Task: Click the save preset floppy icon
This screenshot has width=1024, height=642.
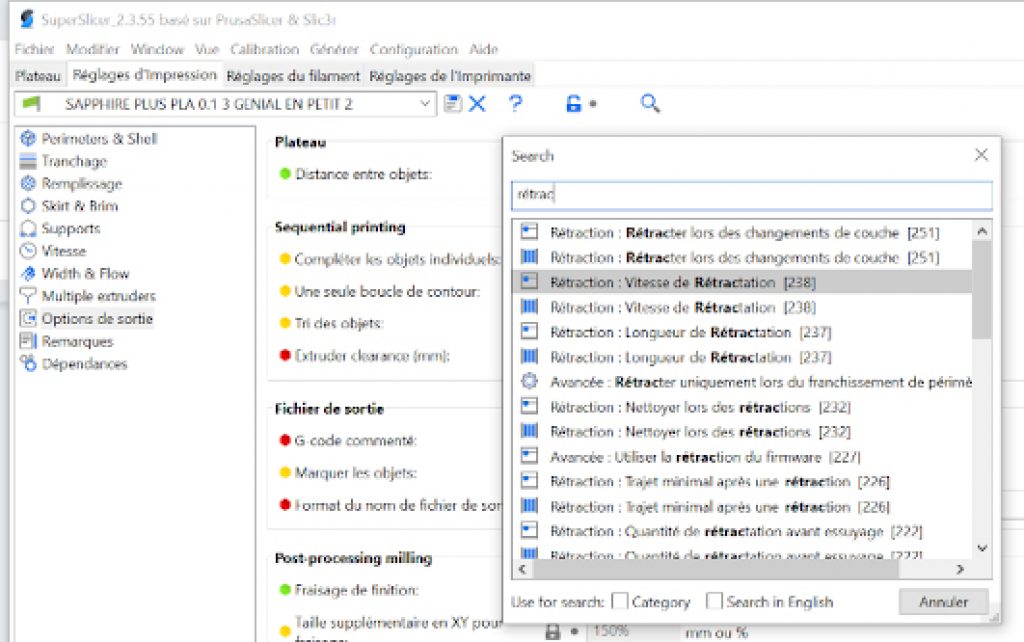Action: (452, 103)
